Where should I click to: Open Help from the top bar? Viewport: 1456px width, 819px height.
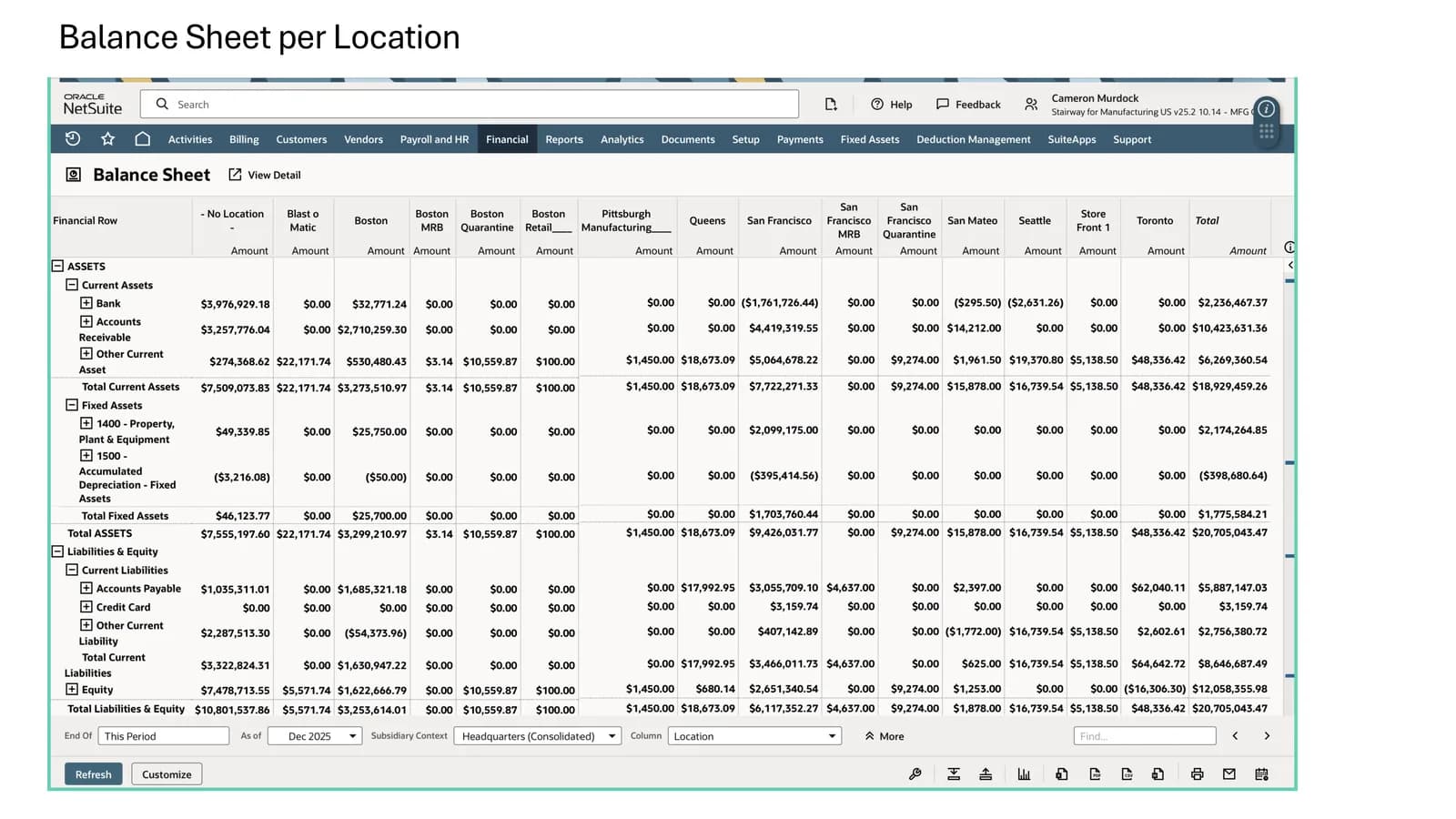(x=891, y=105)
